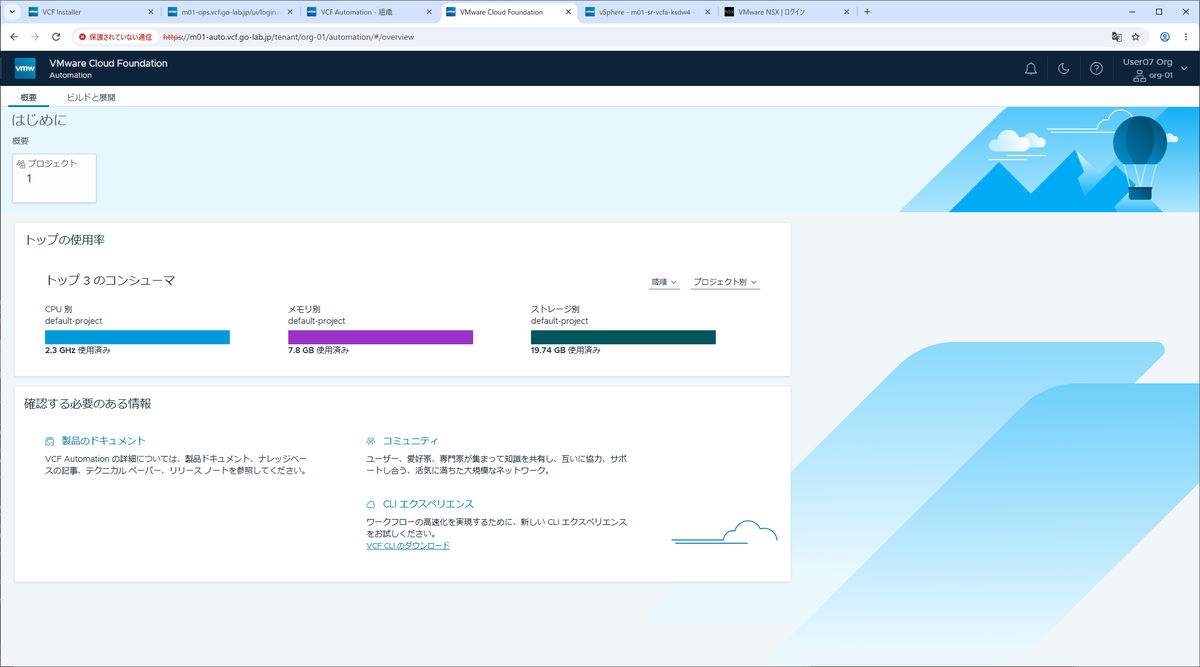
Task: Open the コミュニティ link
Action: [x=410, y=440]
